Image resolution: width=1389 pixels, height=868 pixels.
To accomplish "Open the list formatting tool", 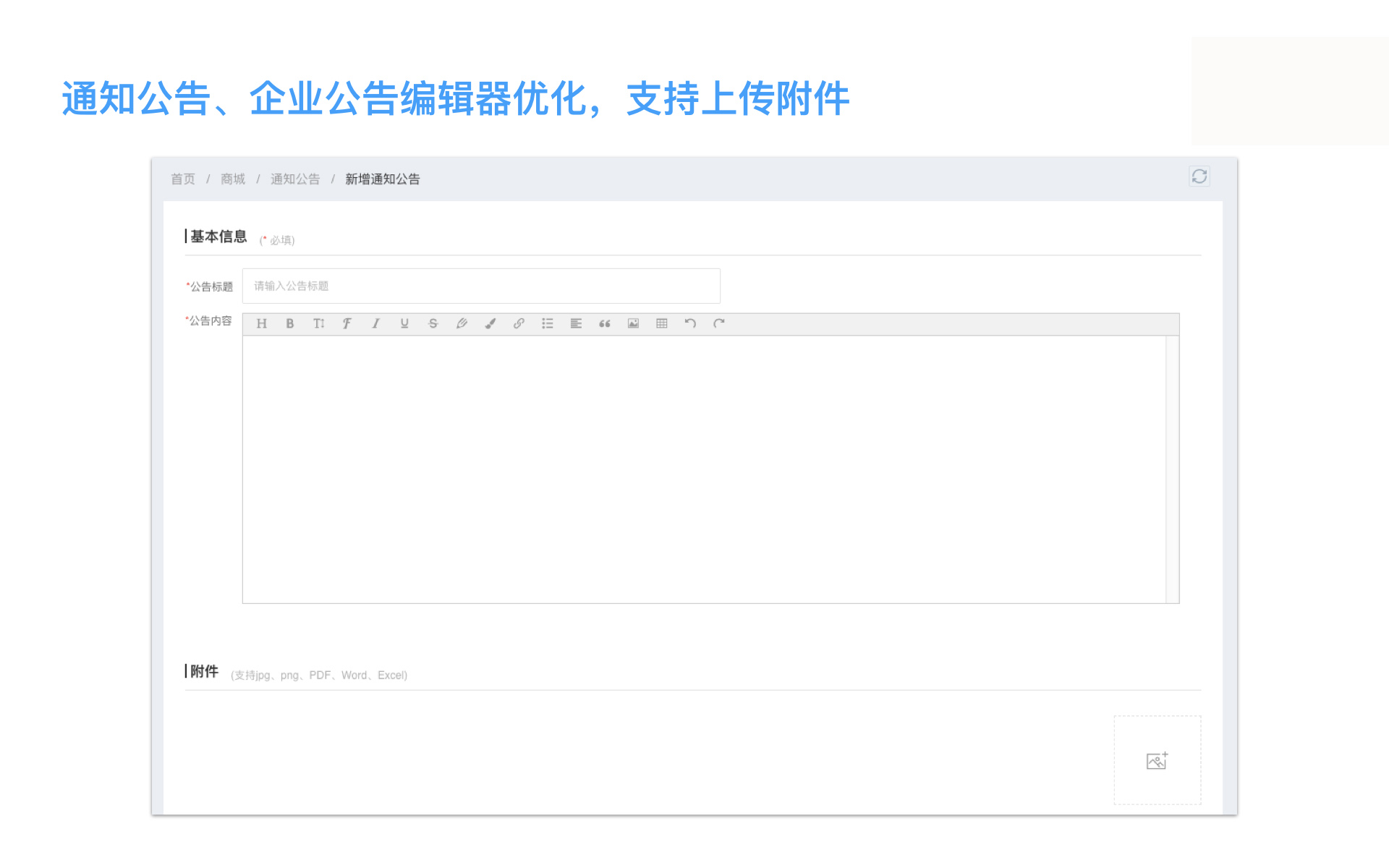I will (x=548, y=323).
